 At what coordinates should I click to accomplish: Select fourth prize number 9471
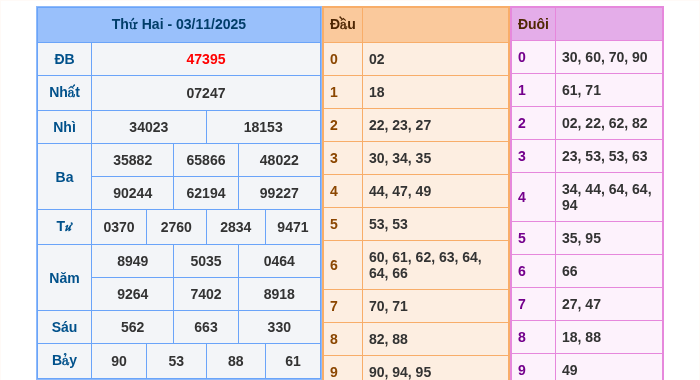click(x=293, y=227)
